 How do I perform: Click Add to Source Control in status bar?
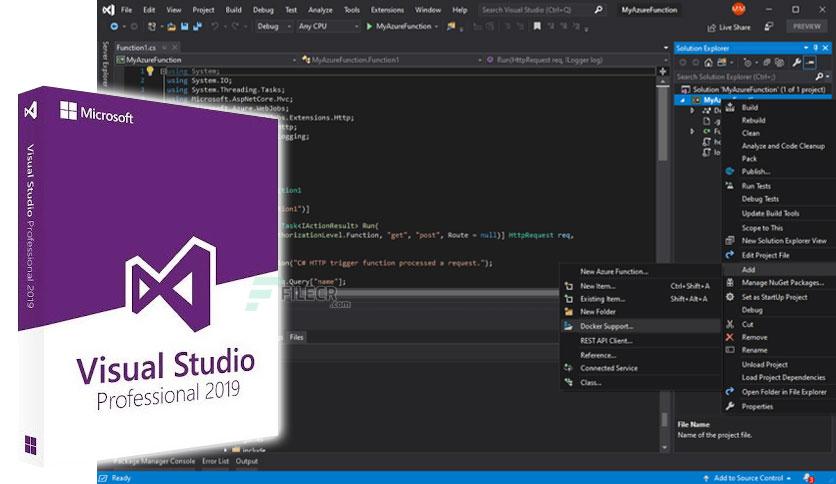[750, 478]
